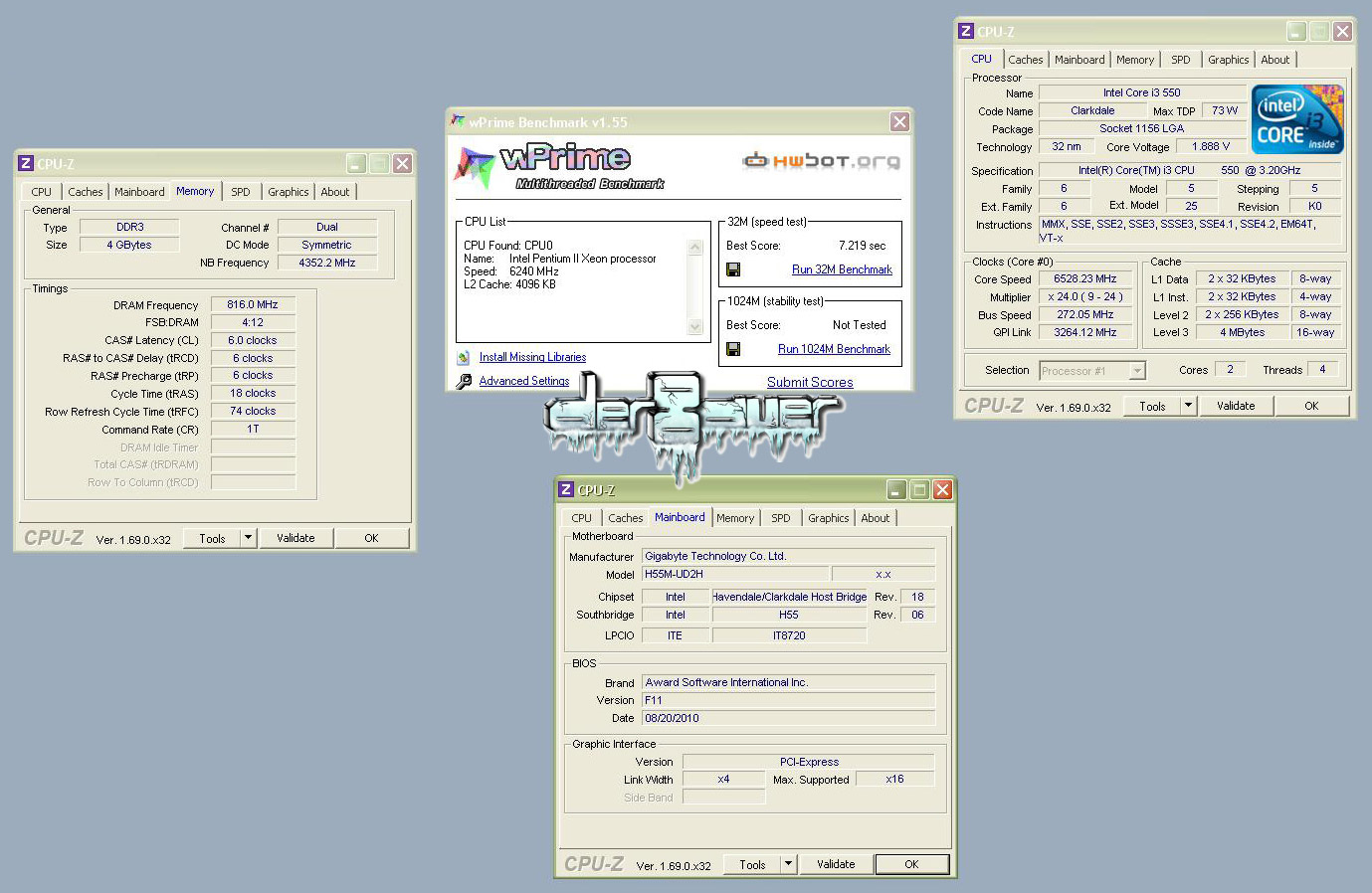1372x893 pixels.
Task: Open Tools dropdown arrow in Memory CPU-Z window
Action: pyautogui.click(x=248, y=538)
